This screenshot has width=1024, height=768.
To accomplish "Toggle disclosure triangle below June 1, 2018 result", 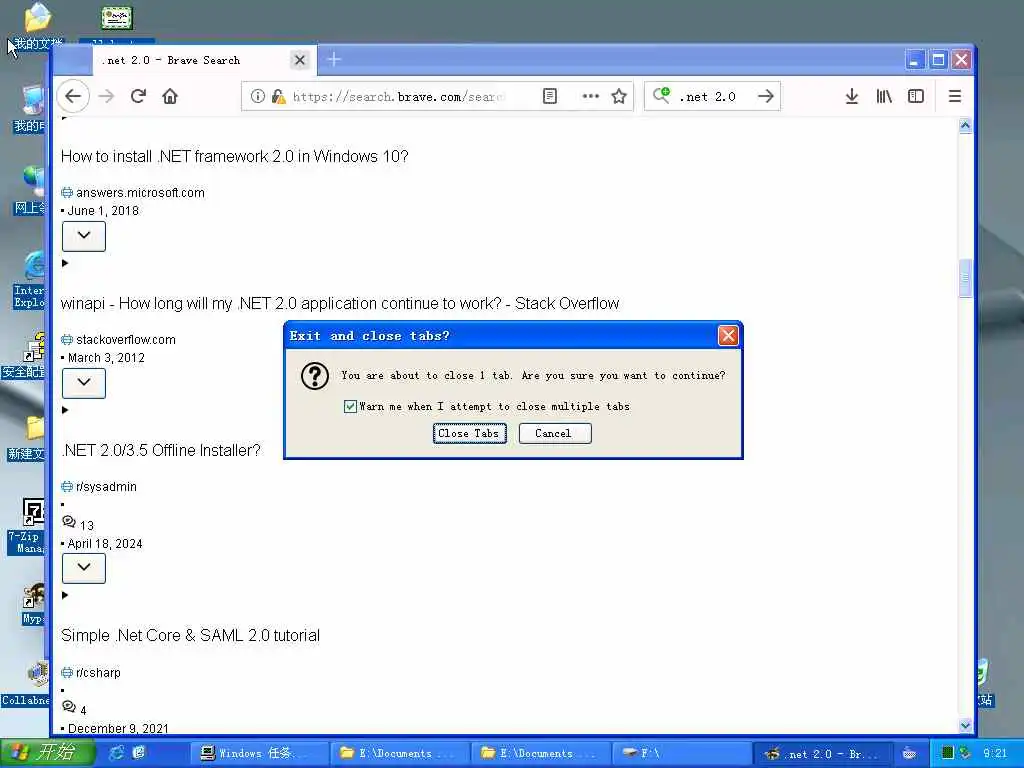I will [65, 263].
